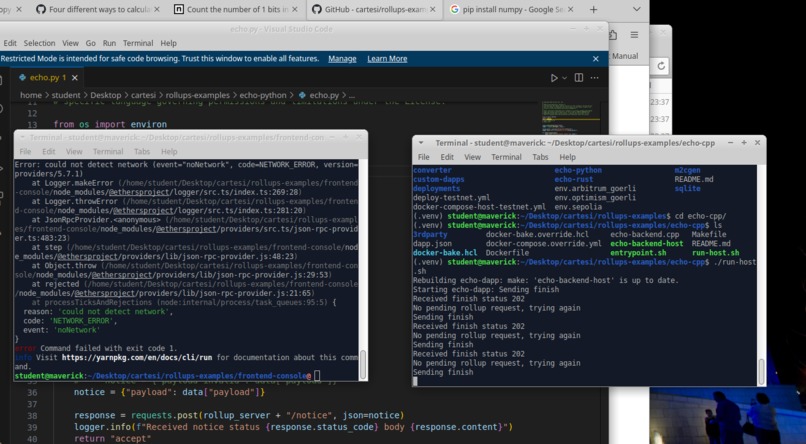
Task: Maximize the echo-cpp terminal window
Action: tap(744, 143)
